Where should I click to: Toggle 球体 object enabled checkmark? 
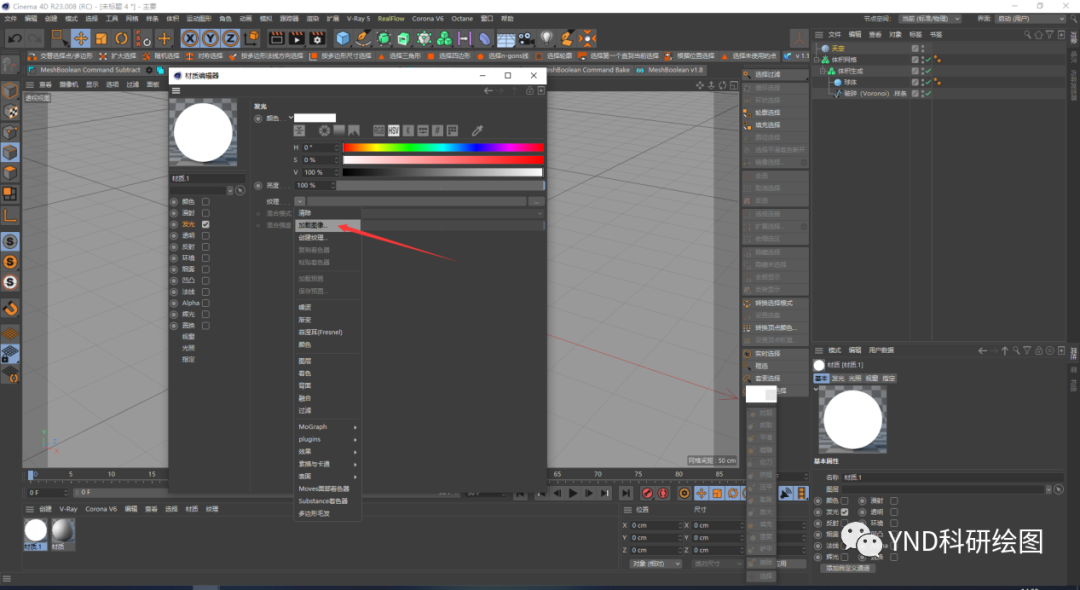tap(928, 82)
